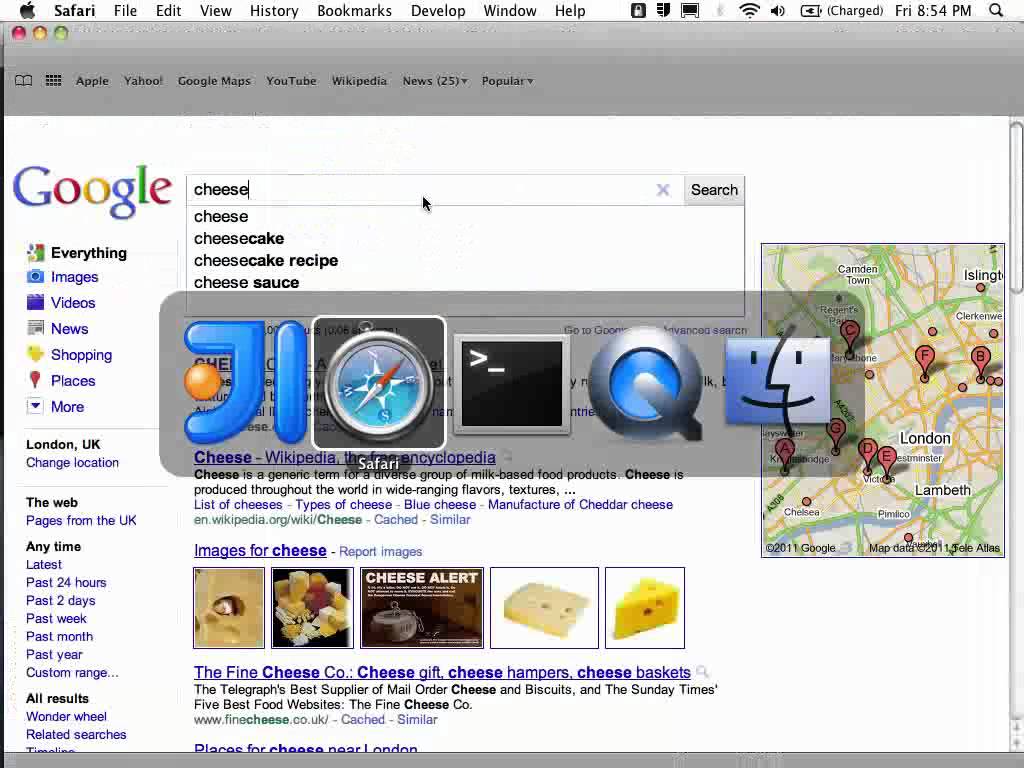The height and width of the screenshot is (768, 1024).
Task: Filter by Past week
Action: click(x=56, y=618)
